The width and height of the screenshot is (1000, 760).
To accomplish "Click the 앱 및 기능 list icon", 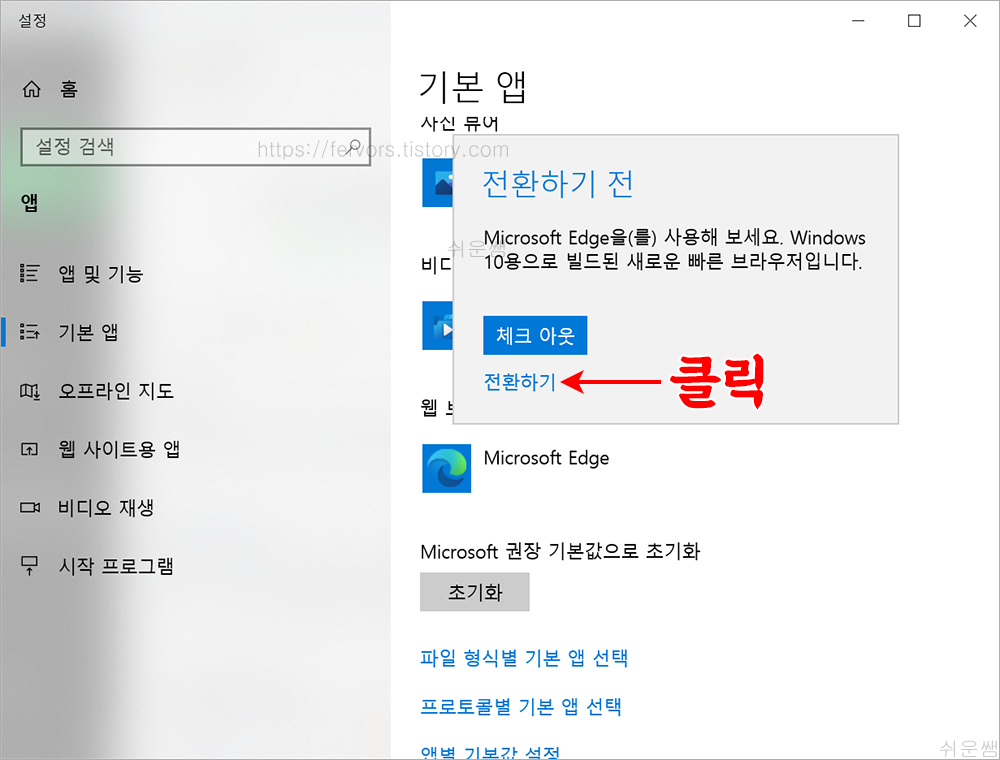I will pyautogui.click(x=29, y=274).
